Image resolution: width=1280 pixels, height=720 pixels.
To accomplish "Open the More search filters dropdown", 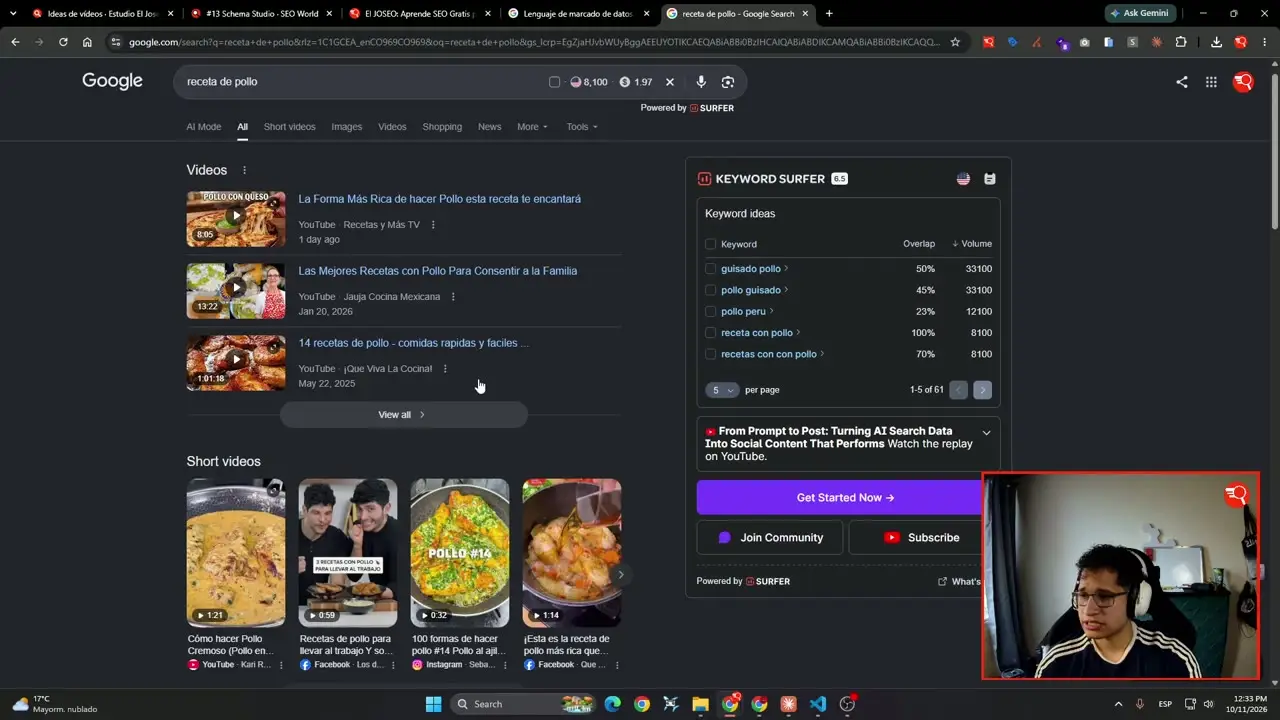I will pos(532,127).
